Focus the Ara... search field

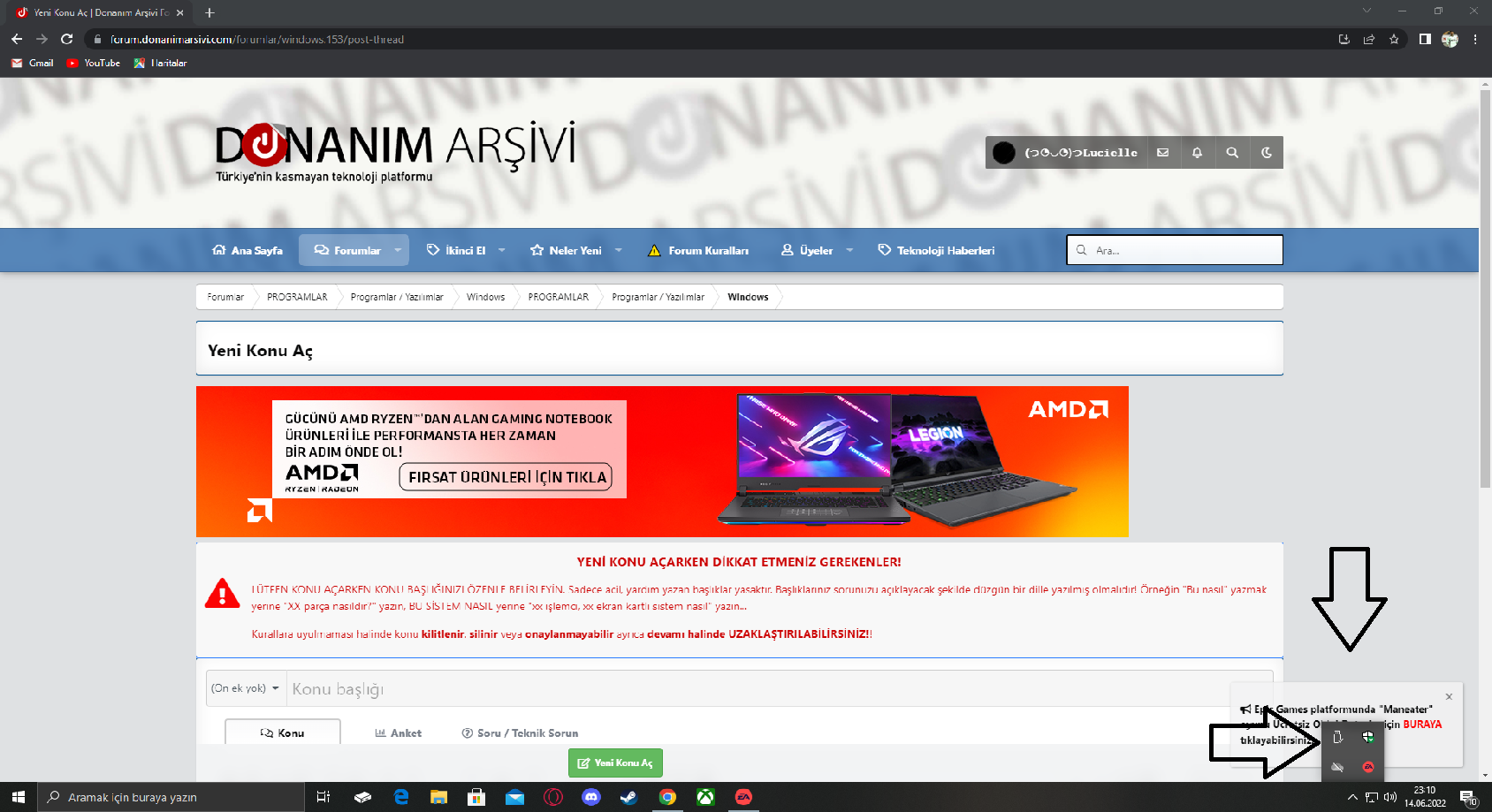click(x=1175, y=250)
